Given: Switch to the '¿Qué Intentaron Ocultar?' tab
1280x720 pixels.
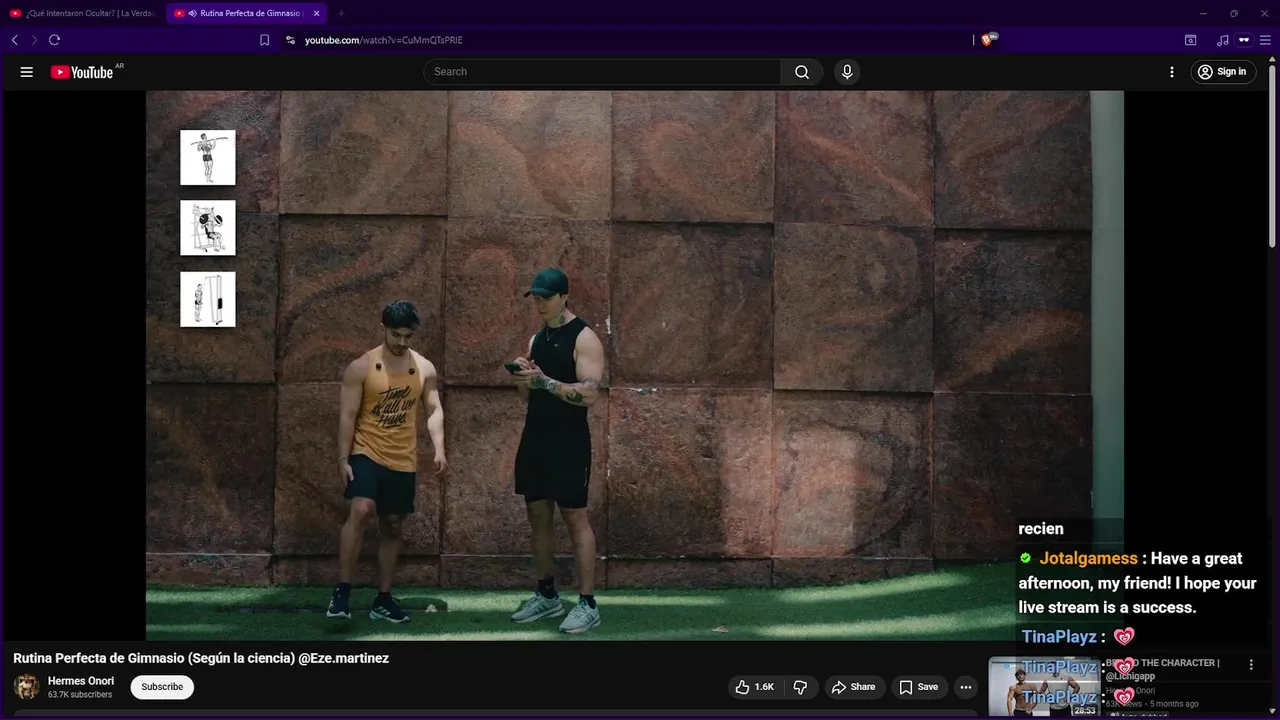Looking at the screenshot, I should point(84,13).
